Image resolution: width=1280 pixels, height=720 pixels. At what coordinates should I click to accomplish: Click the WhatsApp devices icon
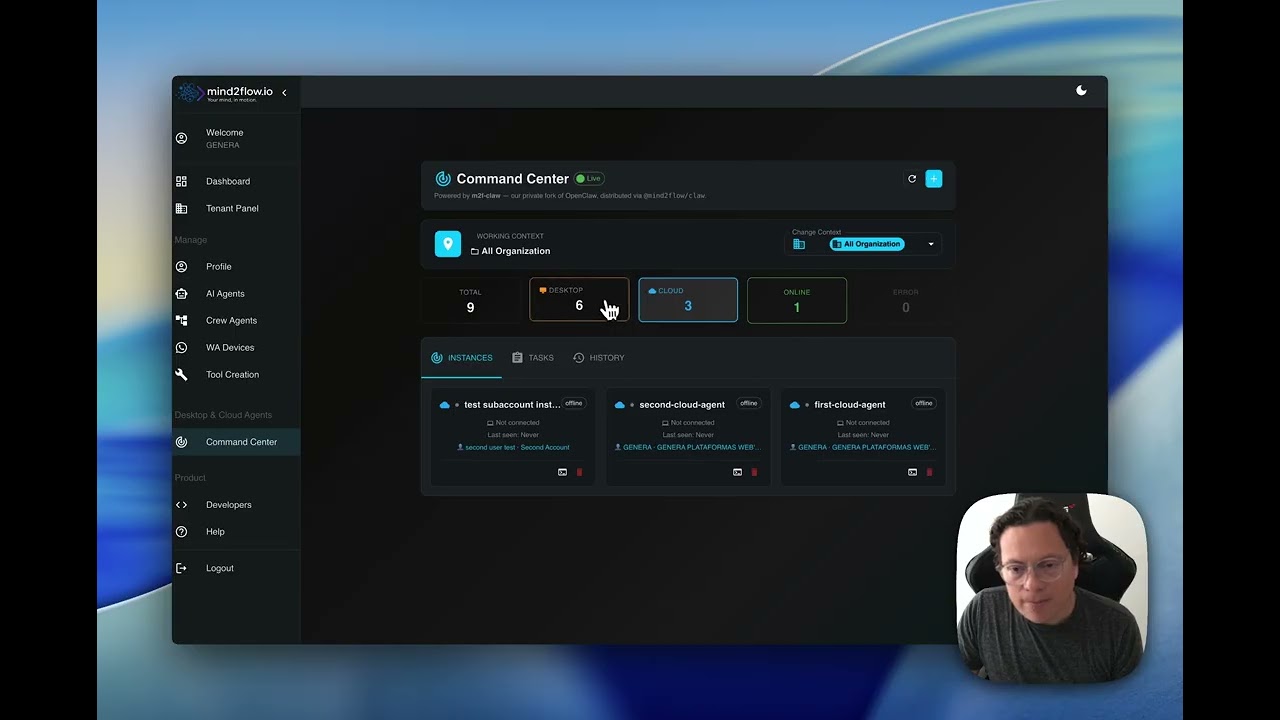[181, 347]
